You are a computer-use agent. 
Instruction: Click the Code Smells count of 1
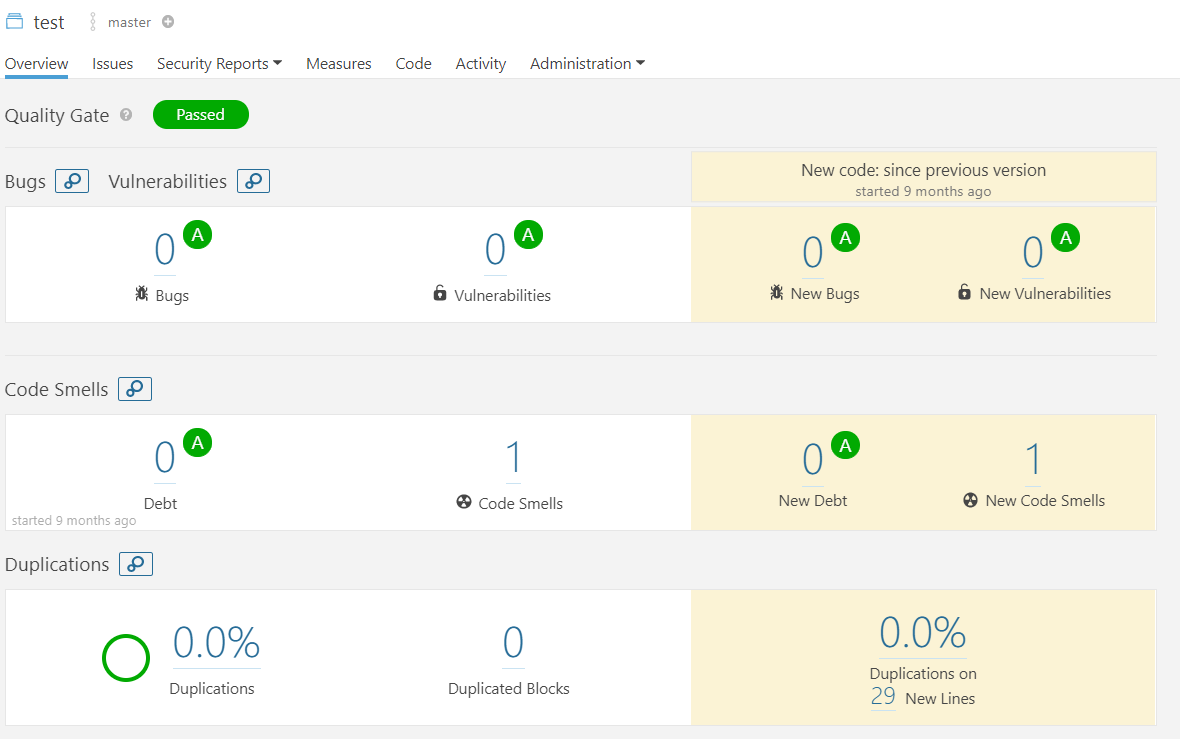coord(513,458)
